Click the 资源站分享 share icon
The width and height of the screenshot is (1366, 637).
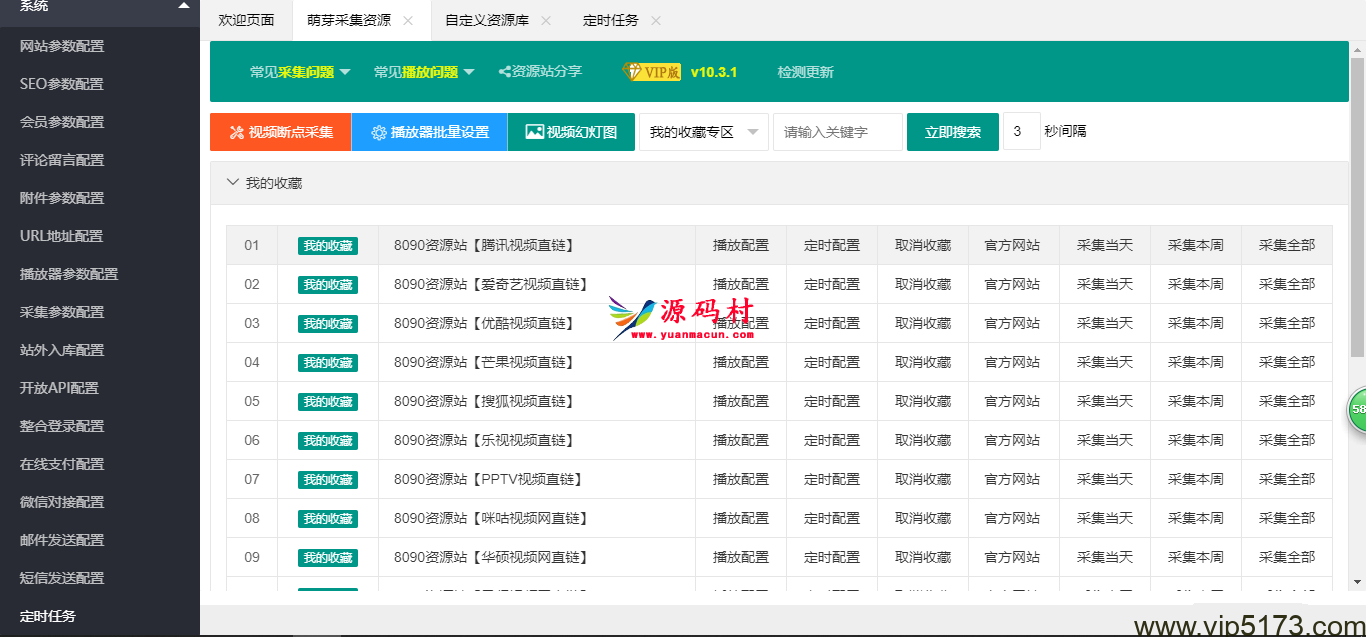[x=504, y=72]
